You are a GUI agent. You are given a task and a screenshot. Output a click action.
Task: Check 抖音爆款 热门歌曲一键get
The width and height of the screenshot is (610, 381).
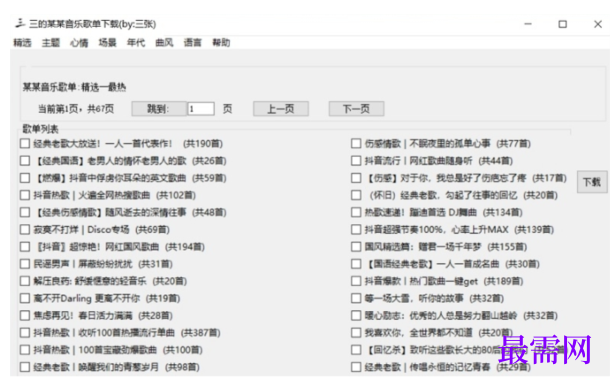(x=356, y=281)
